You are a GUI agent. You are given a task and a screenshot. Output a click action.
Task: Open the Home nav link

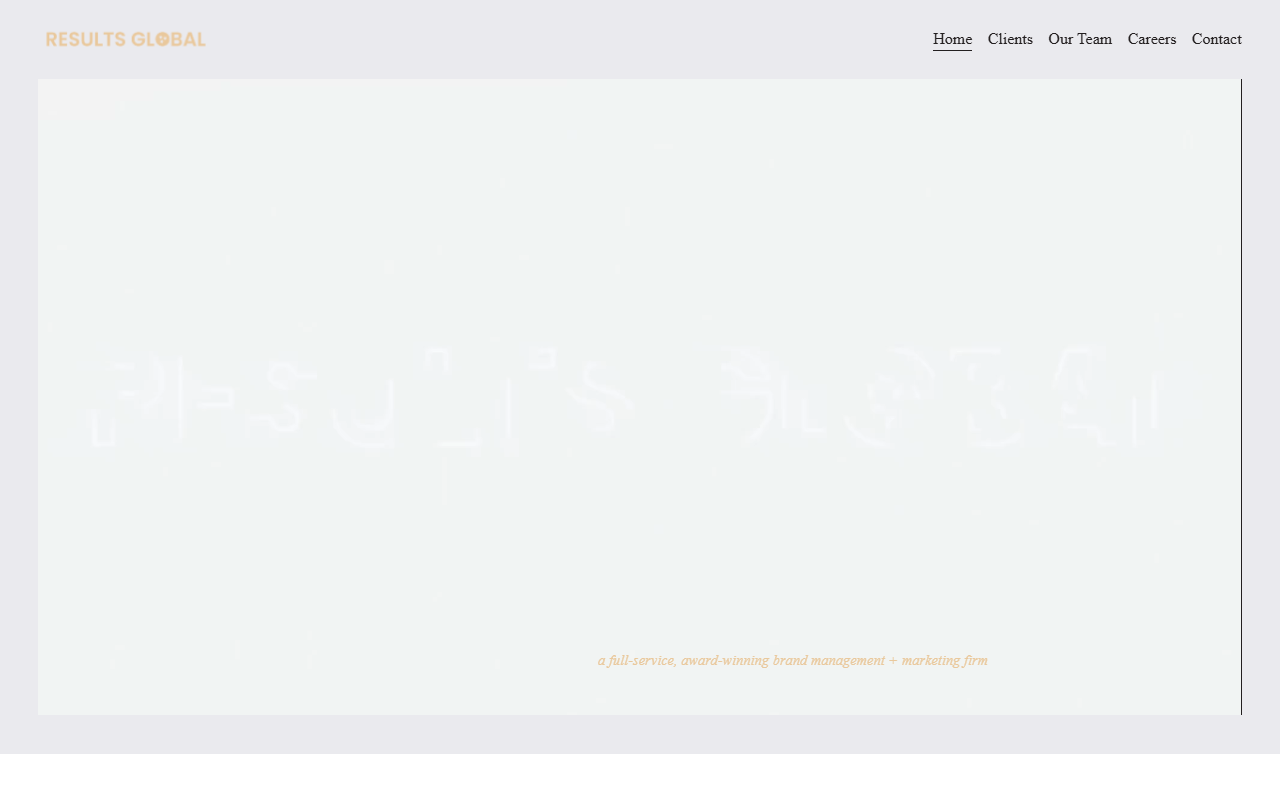tap(952, 39)
